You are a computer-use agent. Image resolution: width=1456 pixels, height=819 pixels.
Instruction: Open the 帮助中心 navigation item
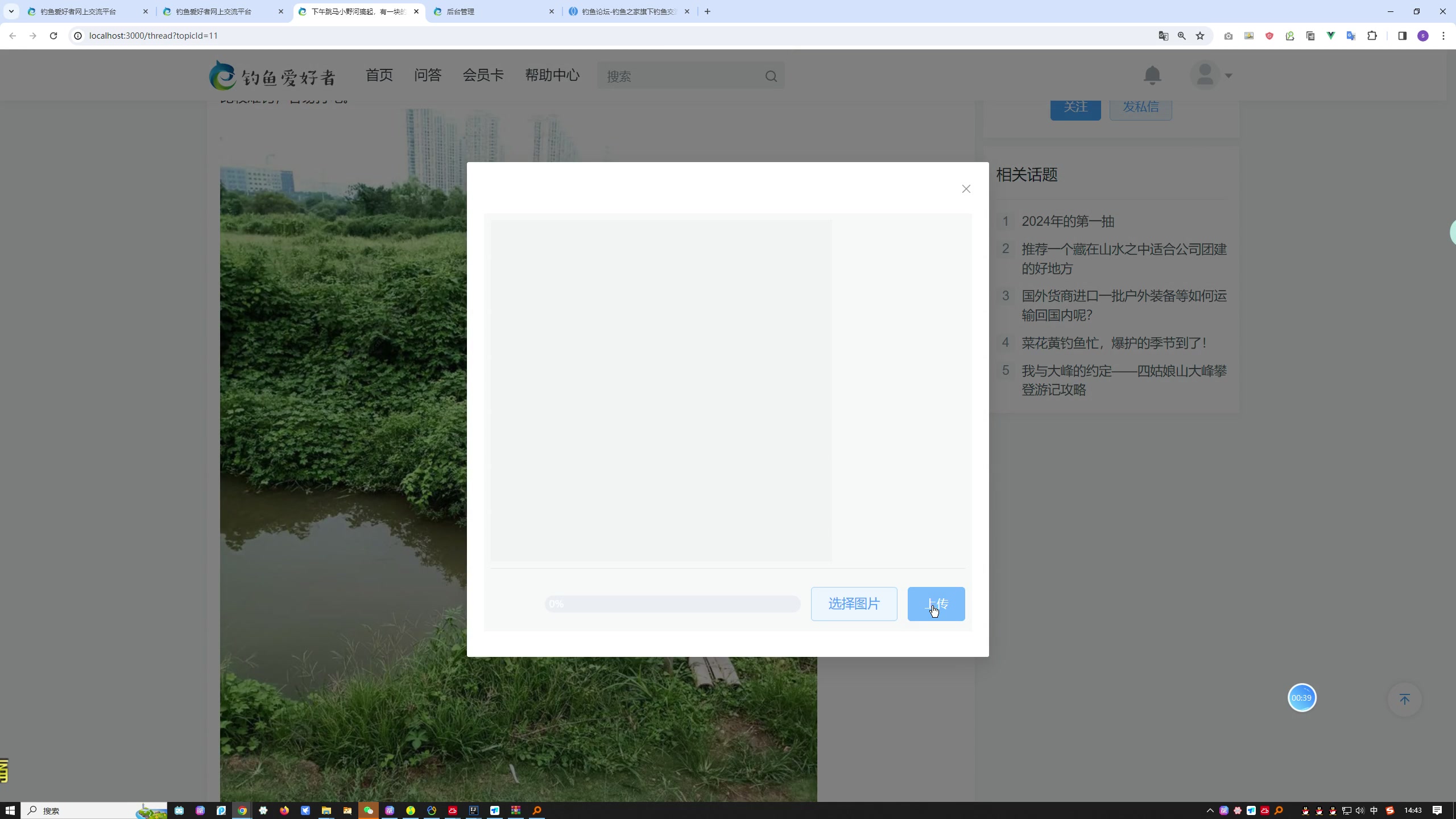coord(552,75)
